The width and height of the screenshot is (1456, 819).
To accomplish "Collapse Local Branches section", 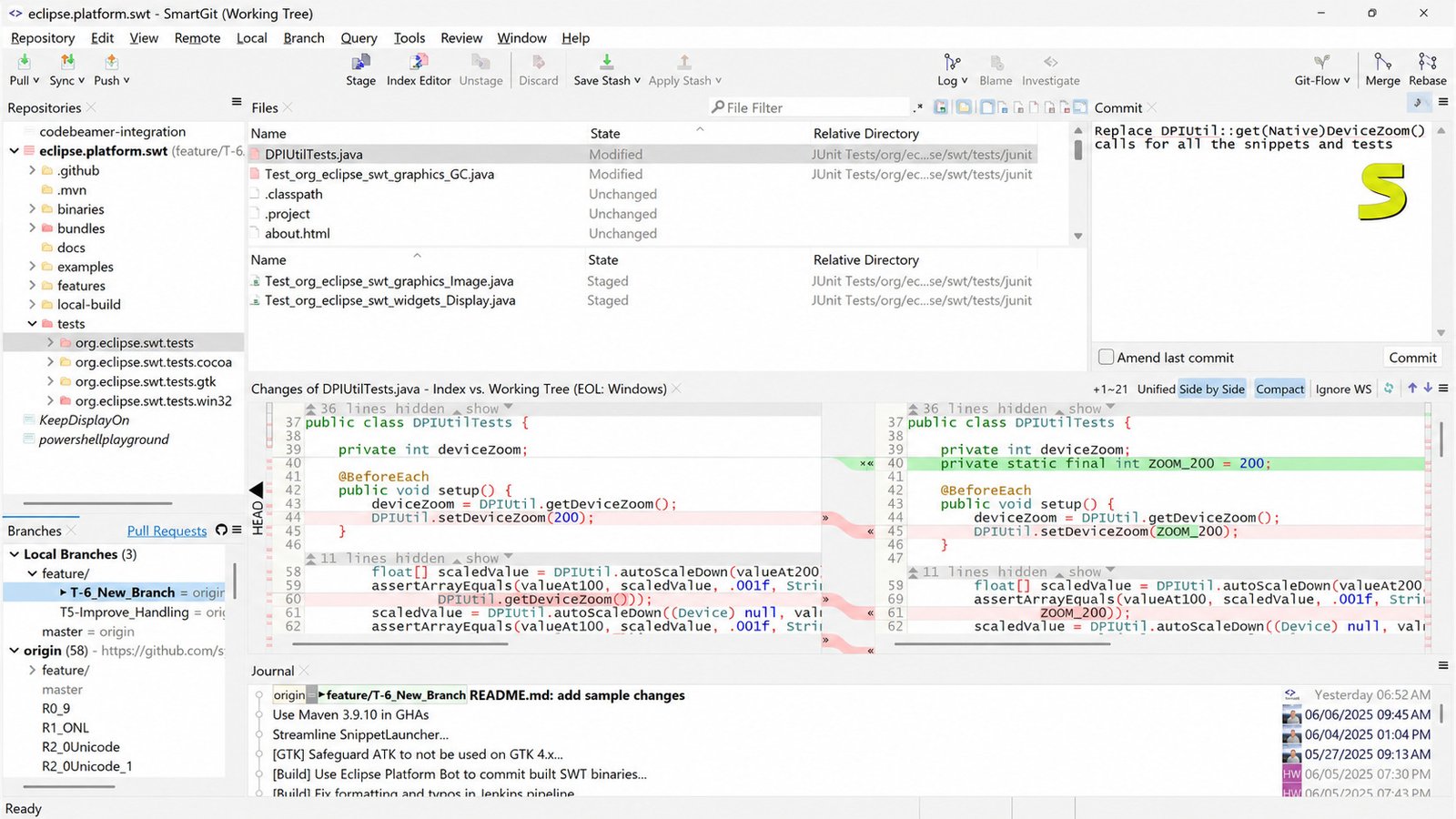I will [15, 553].
